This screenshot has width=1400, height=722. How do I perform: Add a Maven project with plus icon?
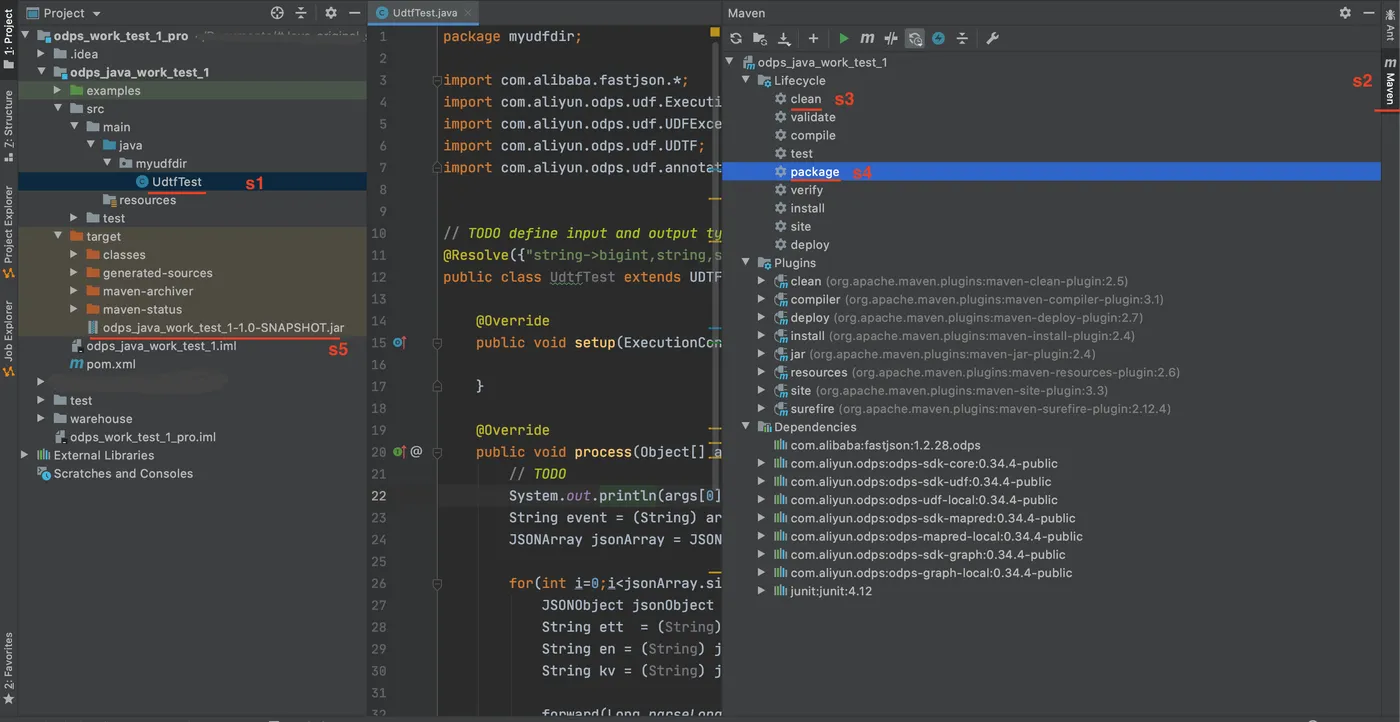(813, 38)
